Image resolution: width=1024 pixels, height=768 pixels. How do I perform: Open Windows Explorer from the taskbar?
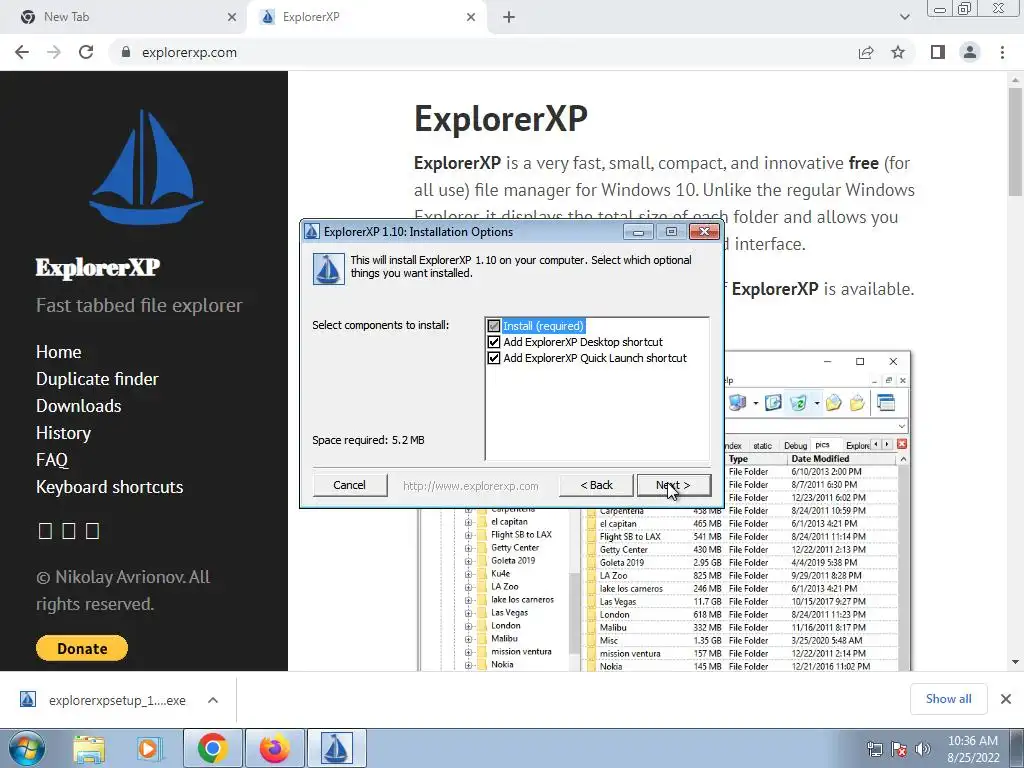click(x=89, y=748)
